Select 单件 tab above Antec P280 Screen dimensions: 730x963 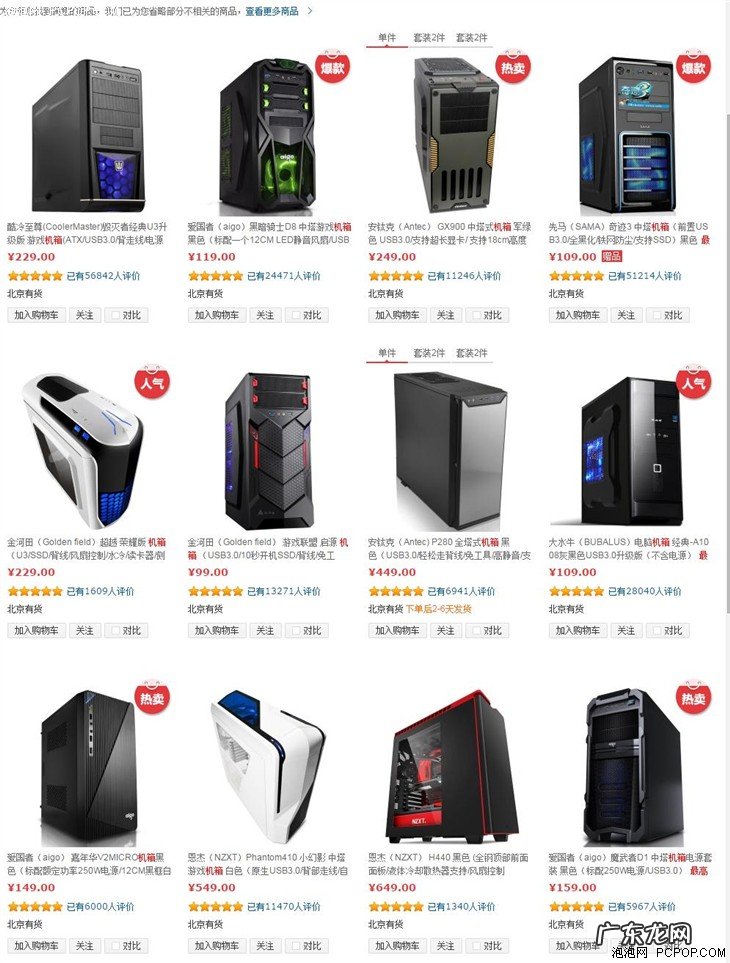387,353
